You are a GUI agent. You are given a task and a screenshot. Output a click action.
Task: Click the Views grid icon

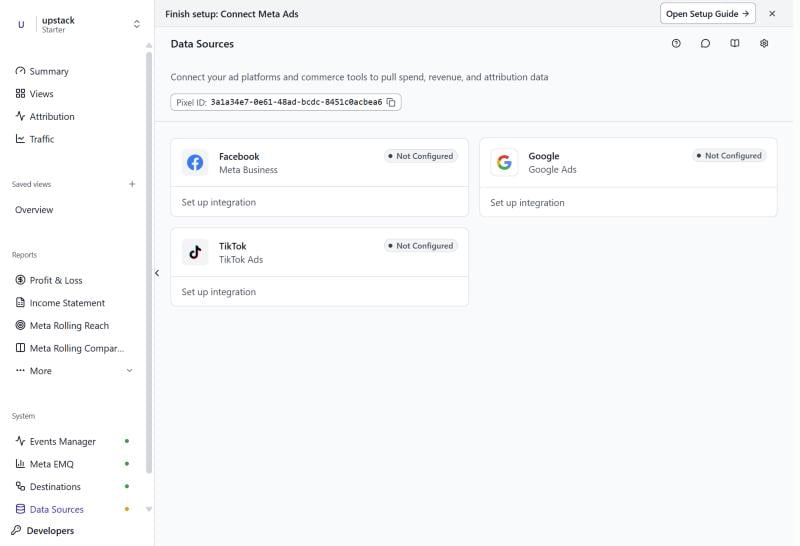(20, 93)
